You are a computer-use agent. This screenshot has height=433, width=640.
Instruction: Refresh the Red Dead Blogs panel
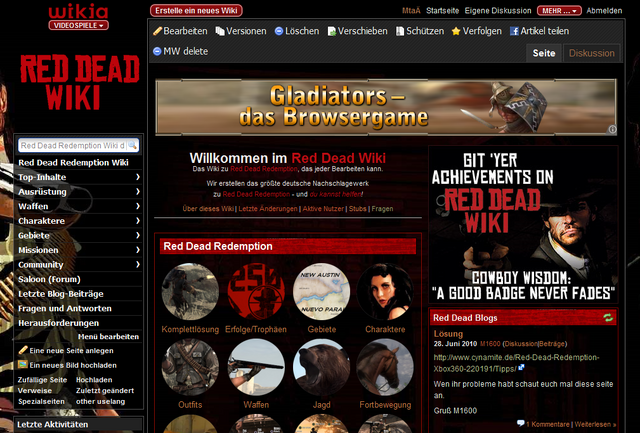(x=608, y=318)
